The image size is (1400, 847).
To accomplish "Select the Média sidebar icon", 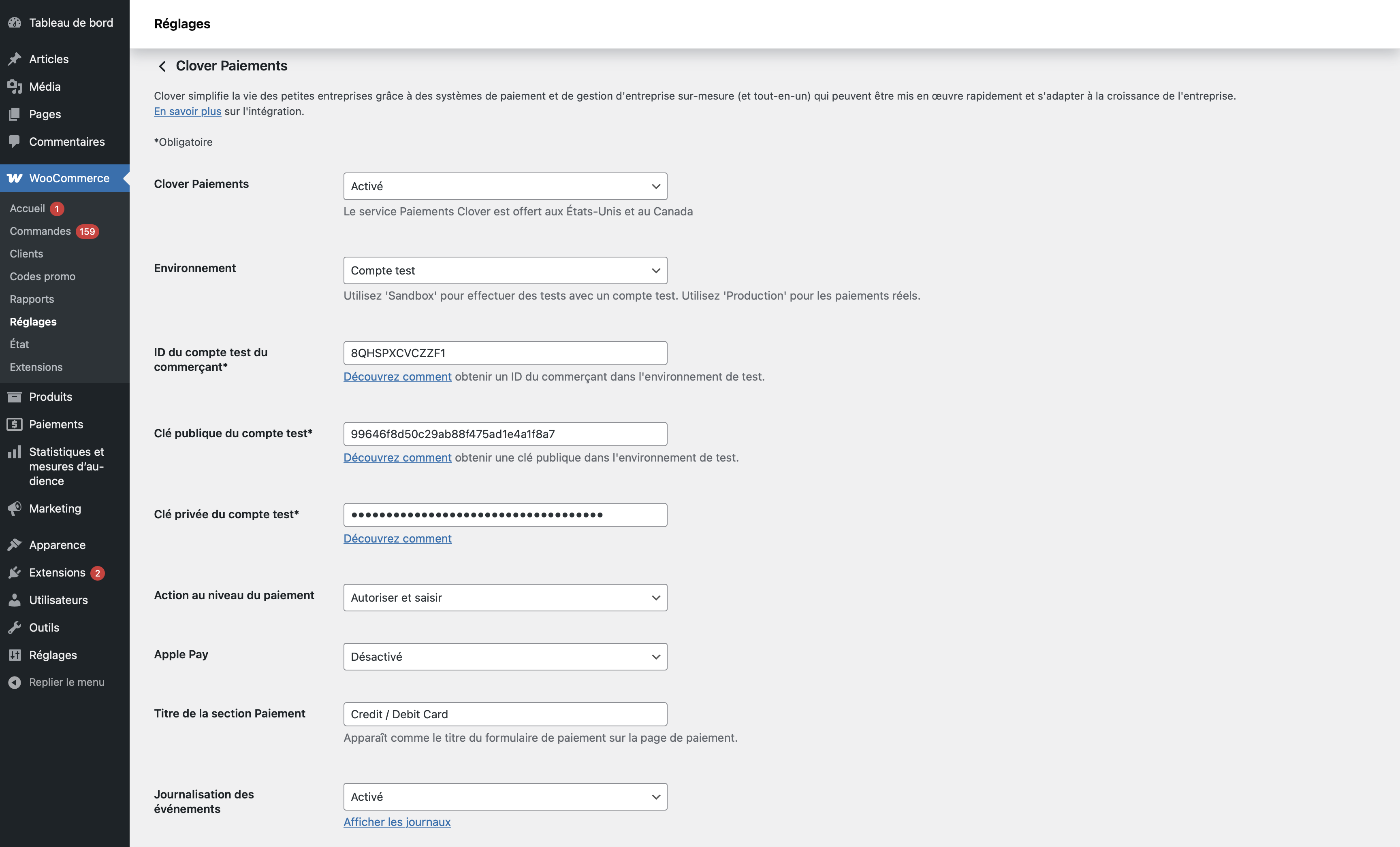I will (15, 86).
